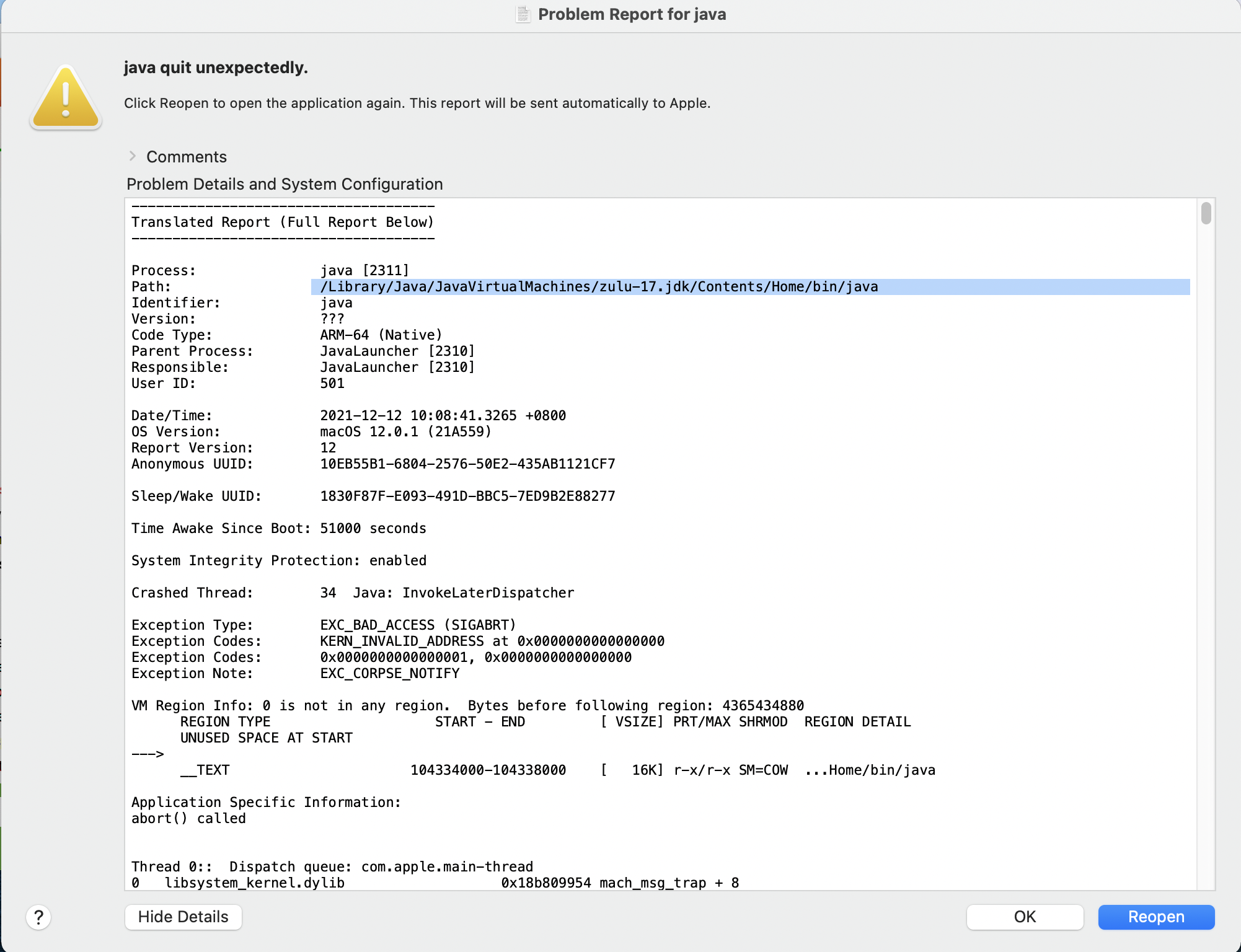This screenshot has width=1241, height=952.
Task: Click the Anonymous UUID value text
Action: point(467,464)
